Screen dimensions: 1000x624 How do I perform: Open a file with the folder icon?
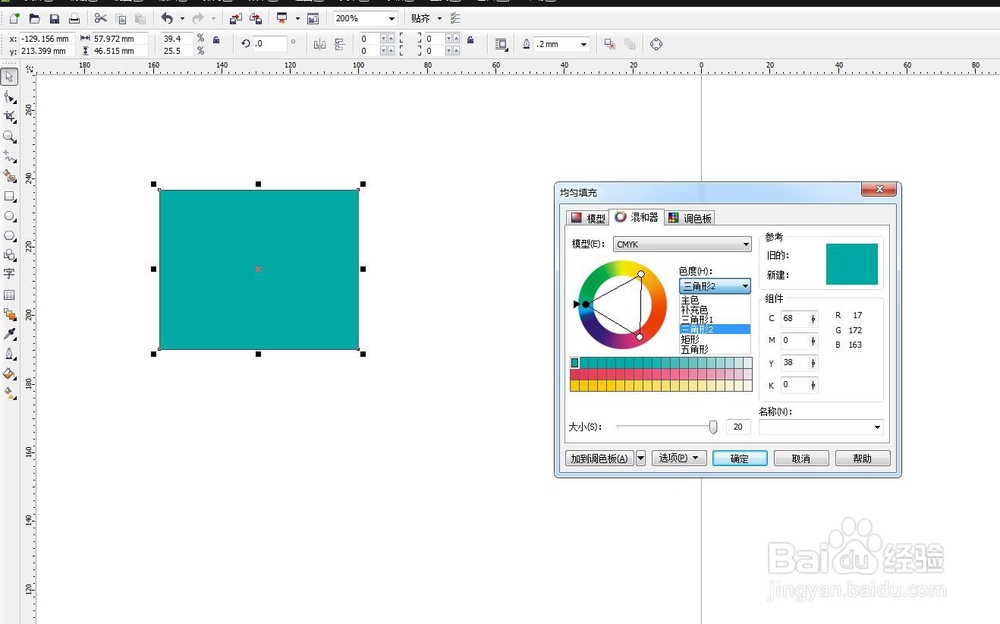(x=34, y=19)
